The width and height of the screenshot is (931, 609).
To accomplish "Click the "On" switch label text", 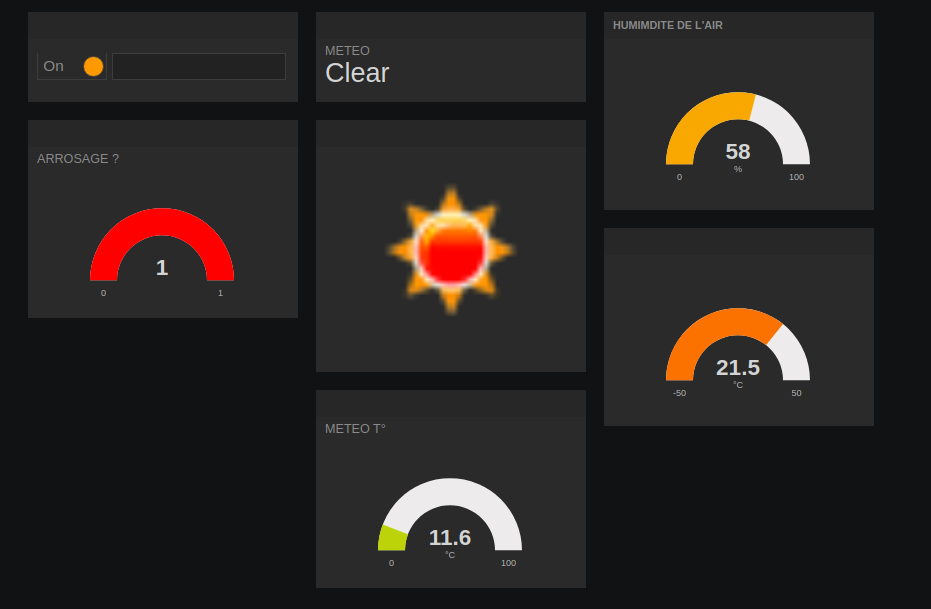I will pyautogui.click(x=53, y=66).
